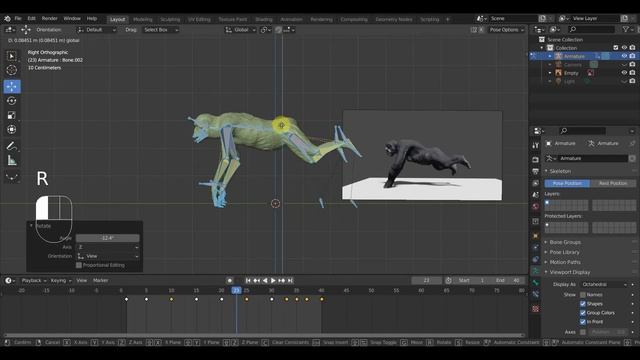Select the Cursor tool
This screenshot has width=640, height=360.
coord(11,70)
